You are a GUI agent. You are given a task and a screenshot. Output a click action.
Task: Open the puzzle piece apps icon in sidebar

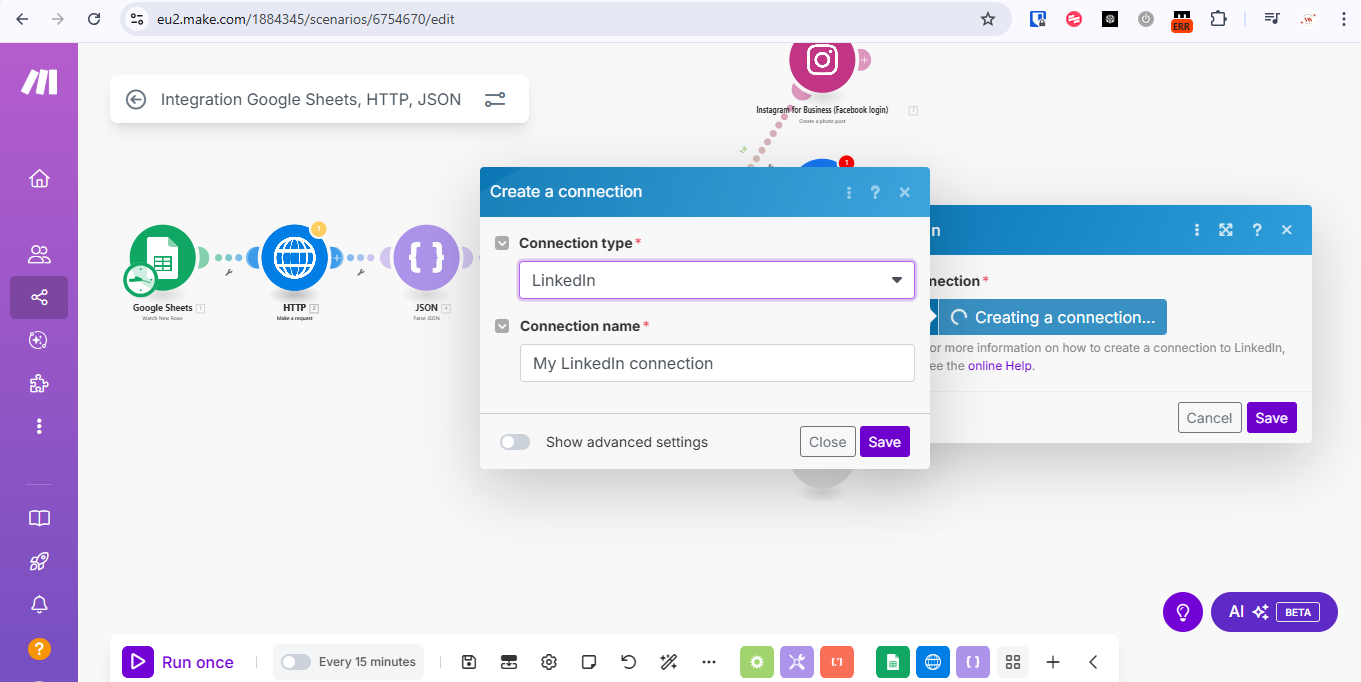[39, 384]
